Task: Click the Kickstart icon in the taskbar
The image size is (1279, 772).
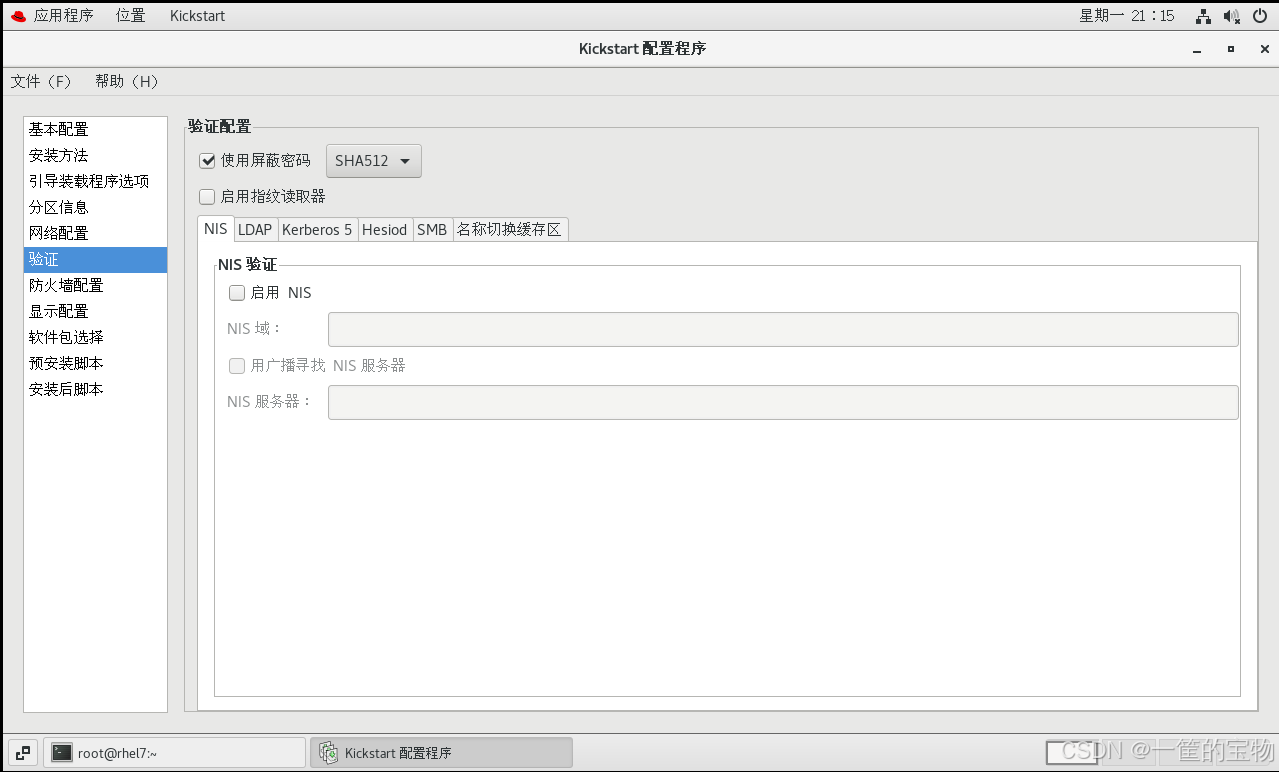Action: (x=328, y=753)
